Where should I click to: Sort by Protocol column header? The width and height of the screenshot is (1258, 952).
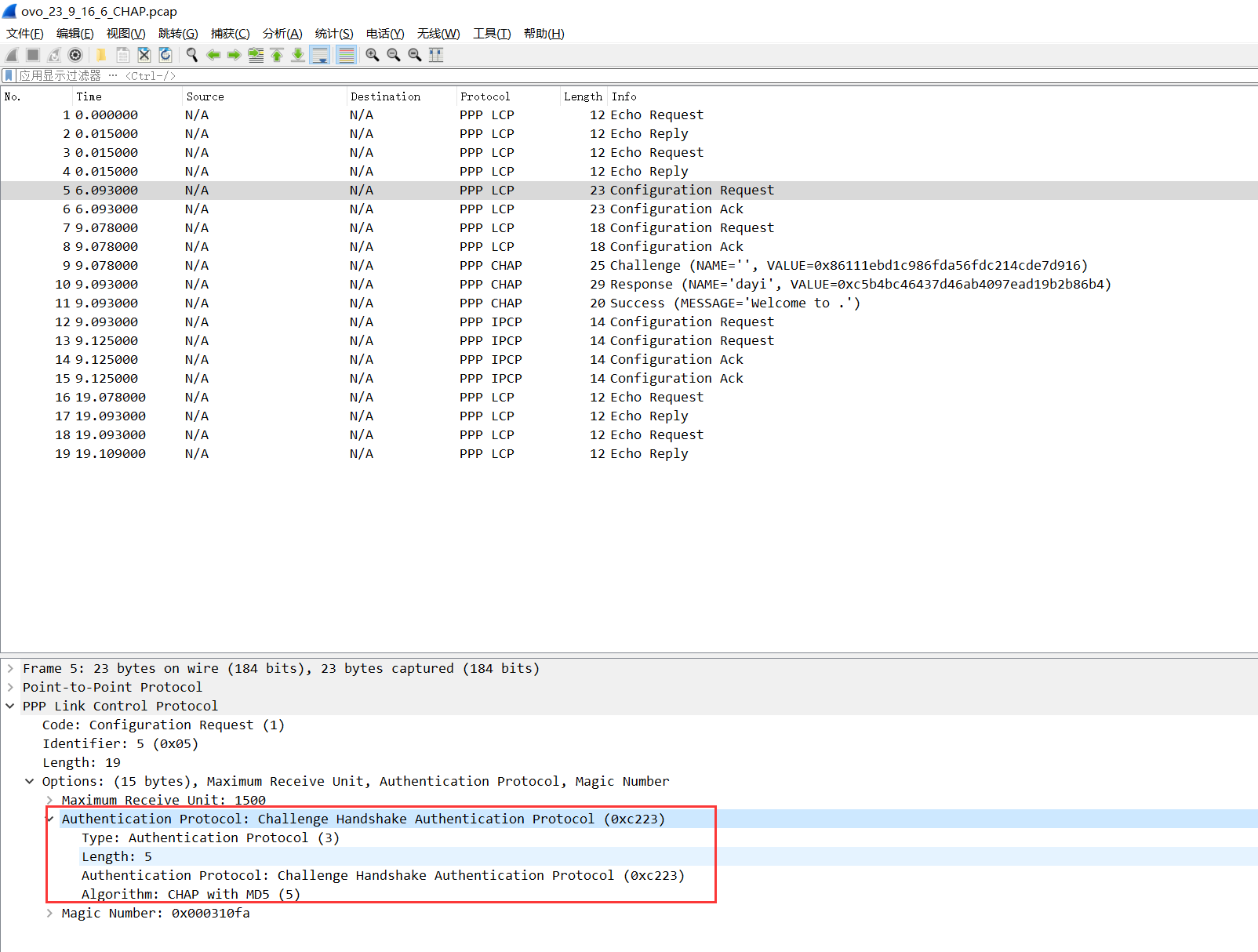pyautogui.click(x=507, y=96)
